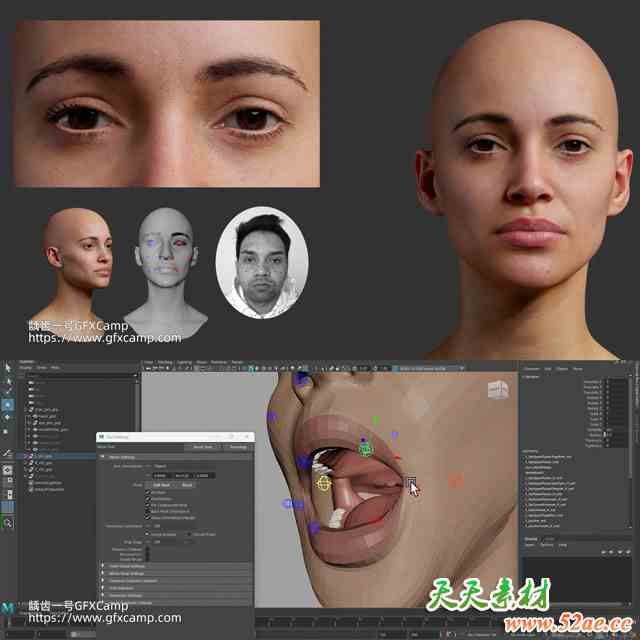
Task: Click the highlighted Move tool icon
Action: (7, 404)
